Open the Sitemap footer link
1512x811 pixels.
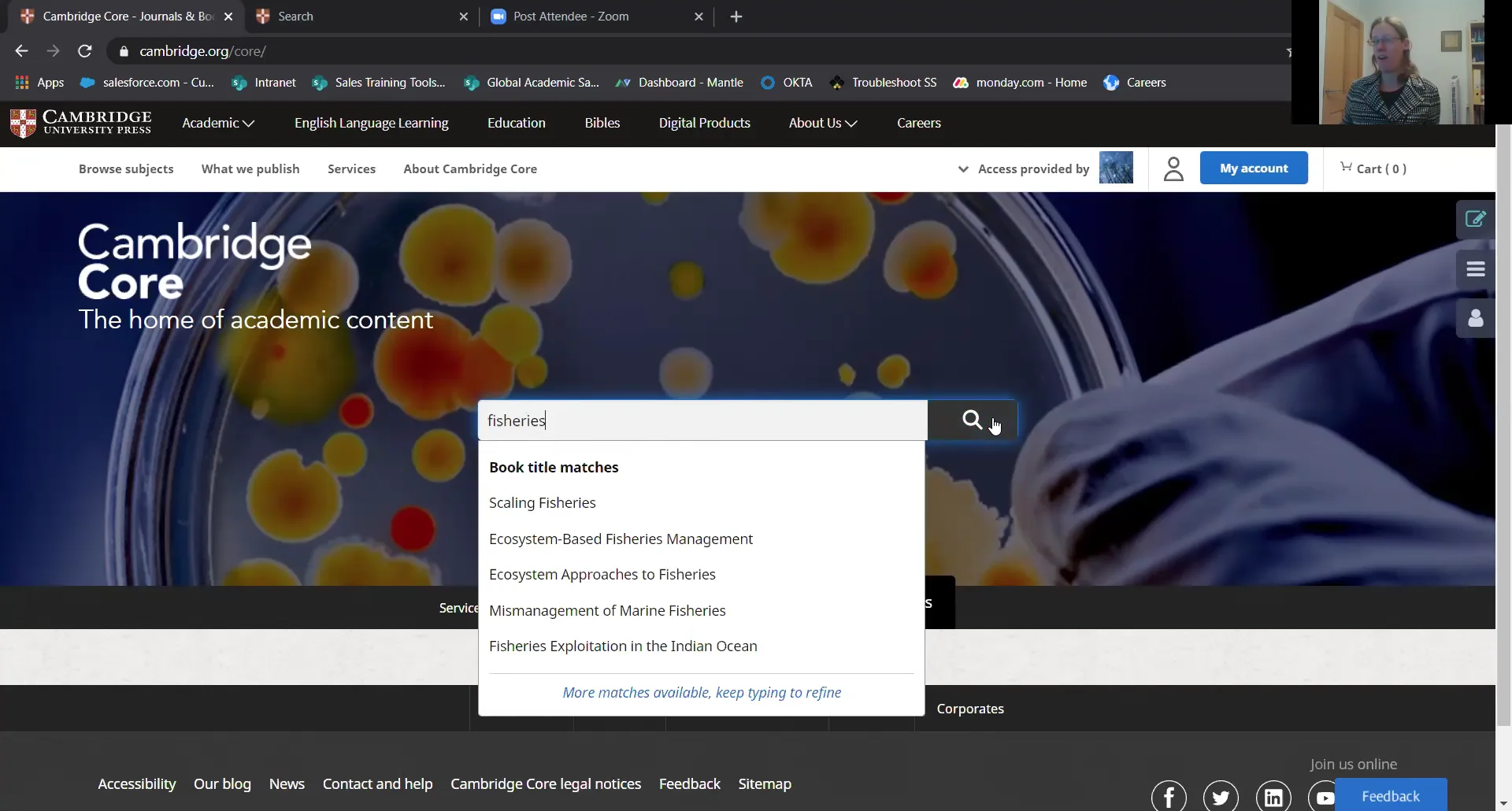click(765, 784)
